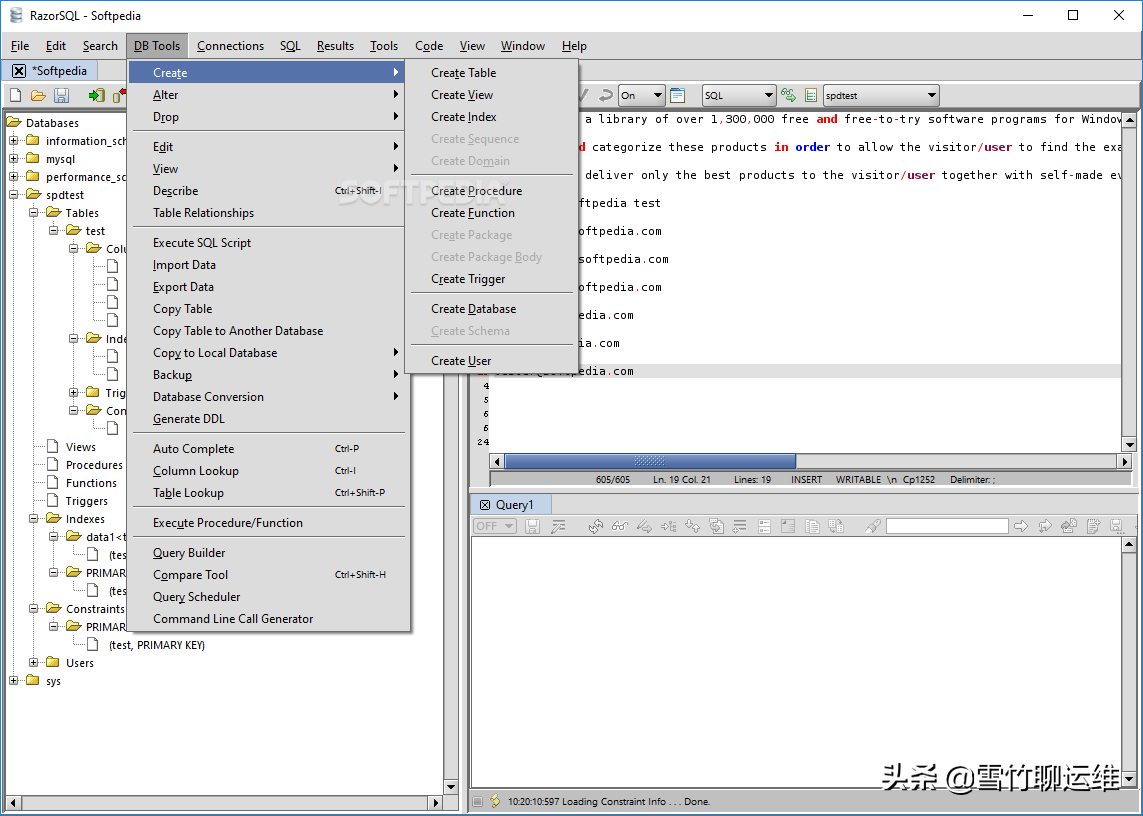Click the New file icon in the toolbar
Image resolution: width=1143 pixels, height=816 pixels.
[15, 96]
